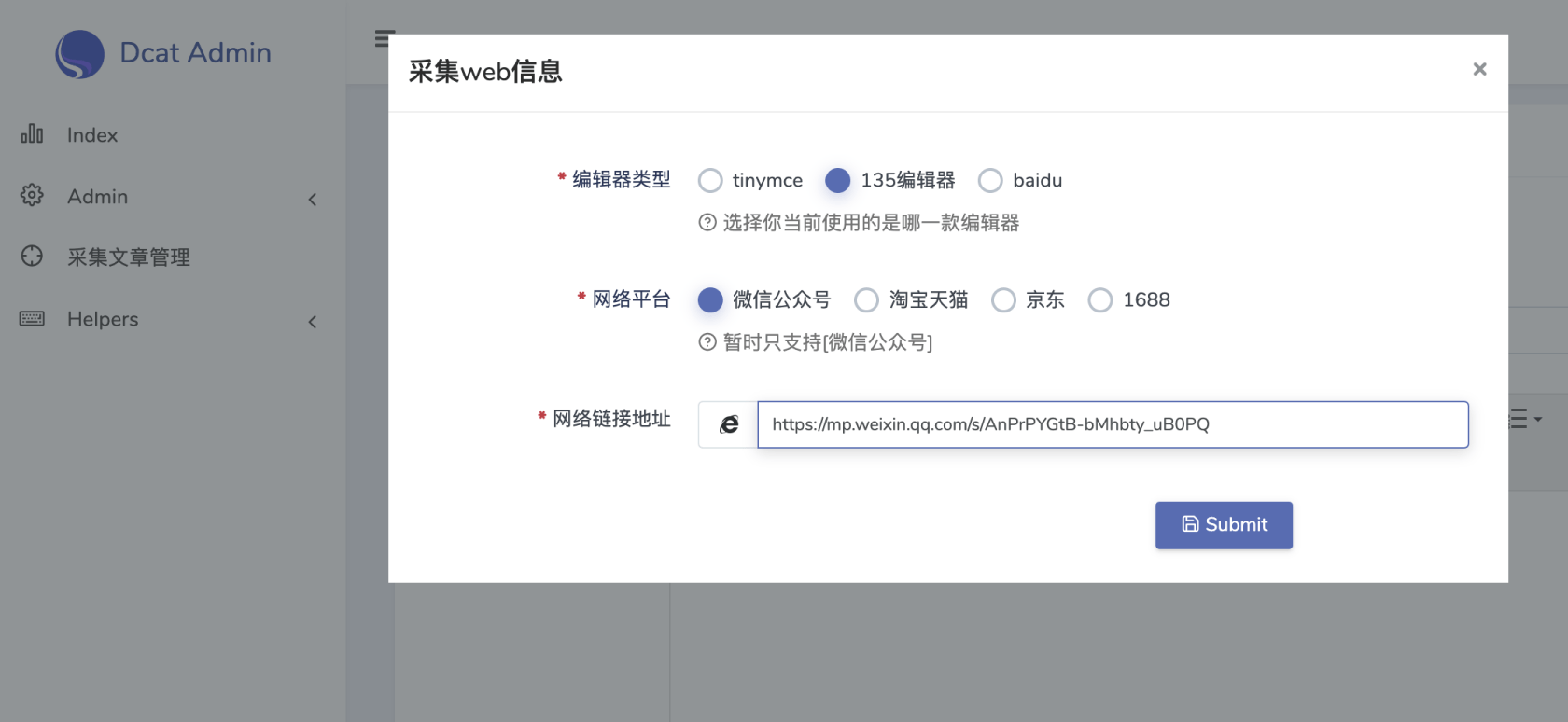Click the Admin gear icon in sidebar
1568x722 pixels.
pyautogui.click(x=32, y=195)
